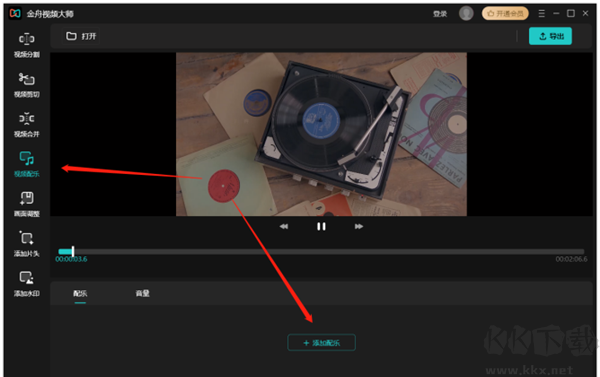Click the 开通会员 membership button

(505, 13)
